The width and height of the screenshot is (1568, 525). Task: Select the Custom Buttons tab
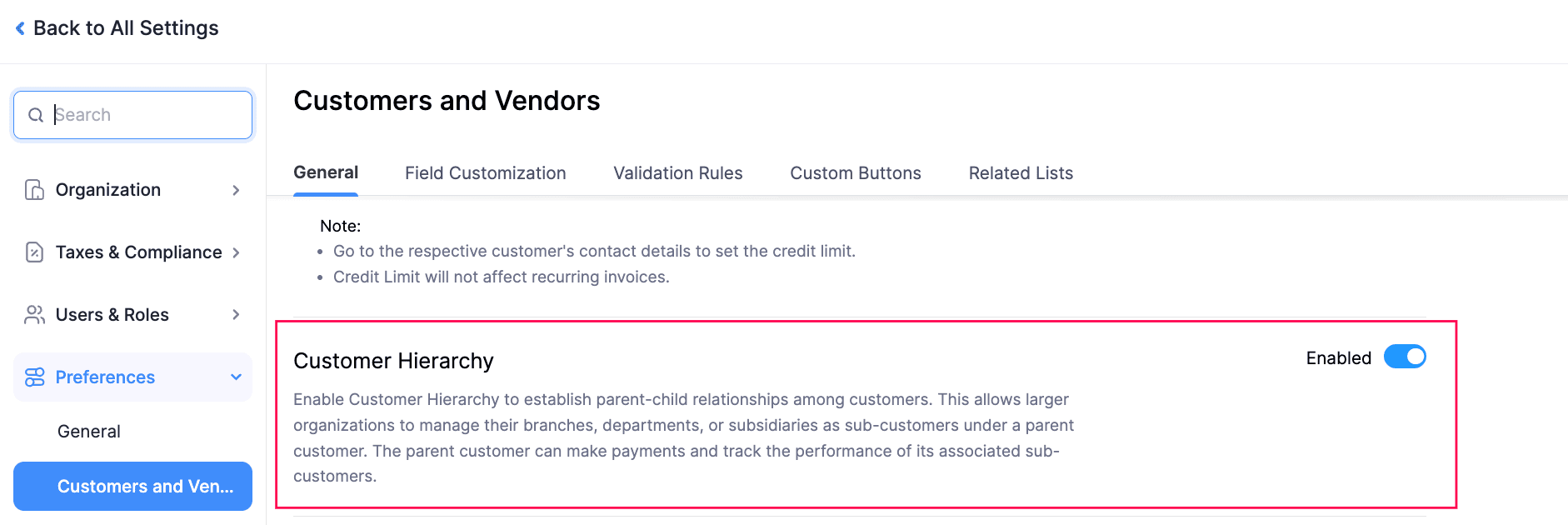point(855,172)
